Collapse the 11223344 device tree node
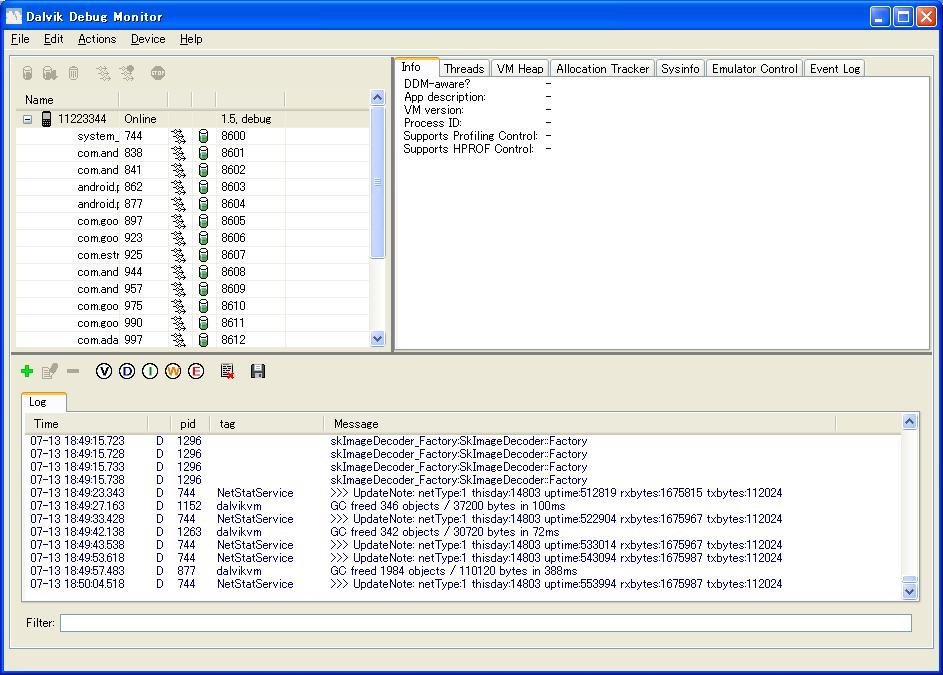 pos(27,119)
